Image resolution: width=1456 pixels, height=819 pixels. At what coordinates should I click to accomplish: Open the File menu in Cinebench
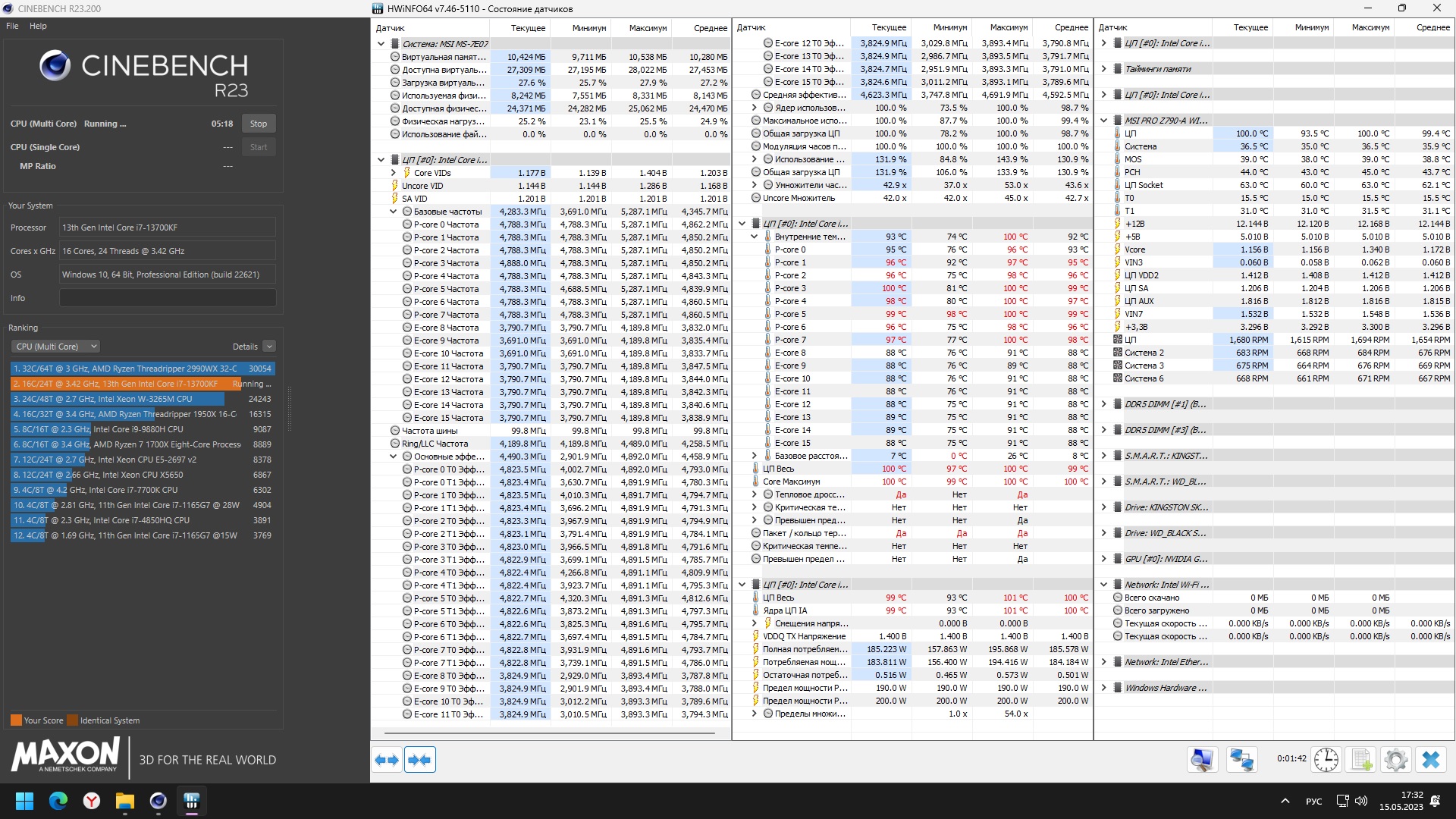coord(12,26)
